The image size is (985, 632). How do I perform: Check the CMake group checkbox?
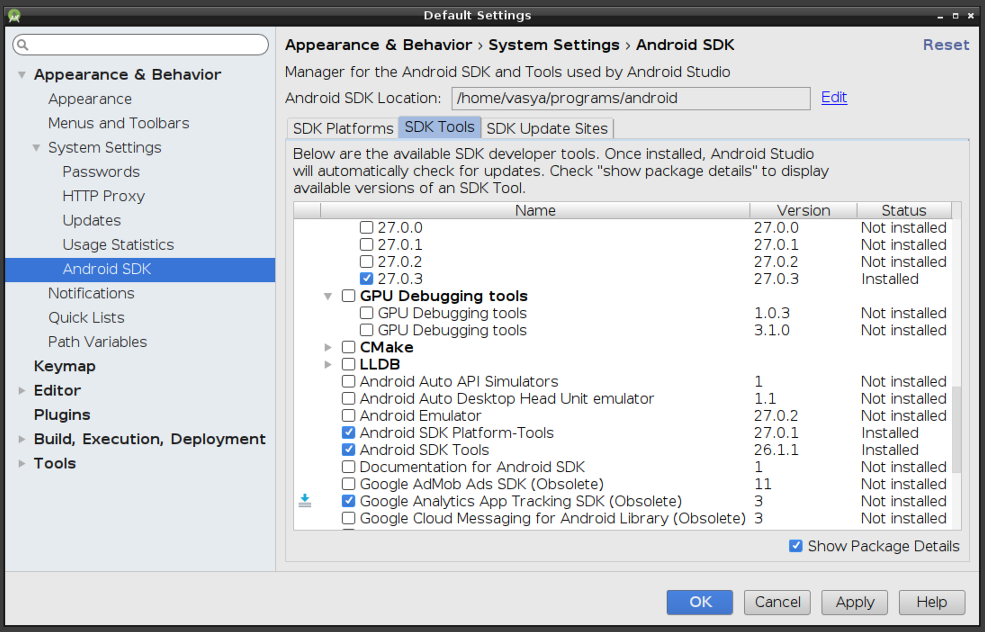point(349,347)
